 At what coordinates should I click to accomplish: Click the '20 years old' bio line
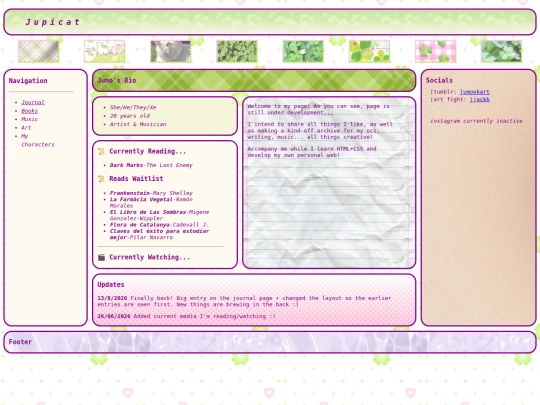pyautogui.click(x=130, y=116)
